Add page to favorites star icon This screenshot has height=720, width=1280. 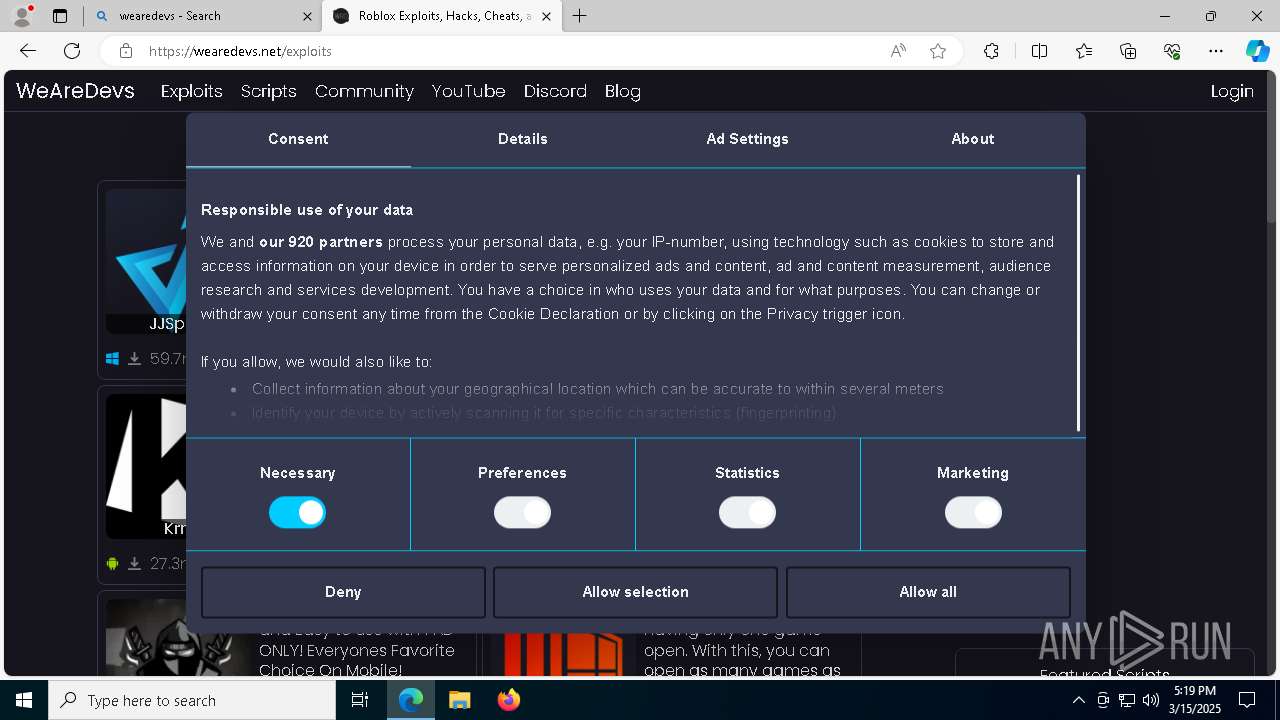tap(938, 51)
